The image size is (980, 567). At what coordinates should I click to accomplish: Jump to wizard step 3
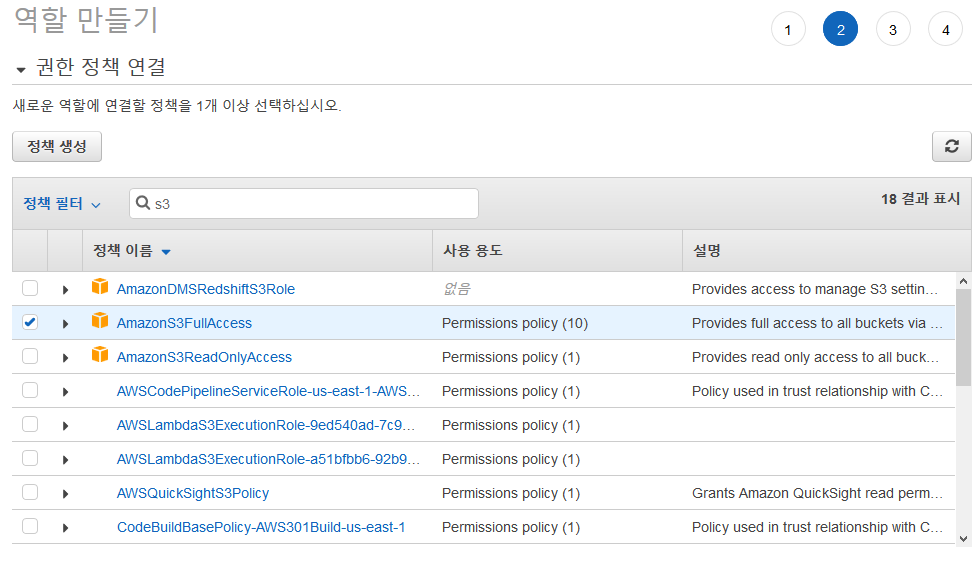[x=893, y=29]
